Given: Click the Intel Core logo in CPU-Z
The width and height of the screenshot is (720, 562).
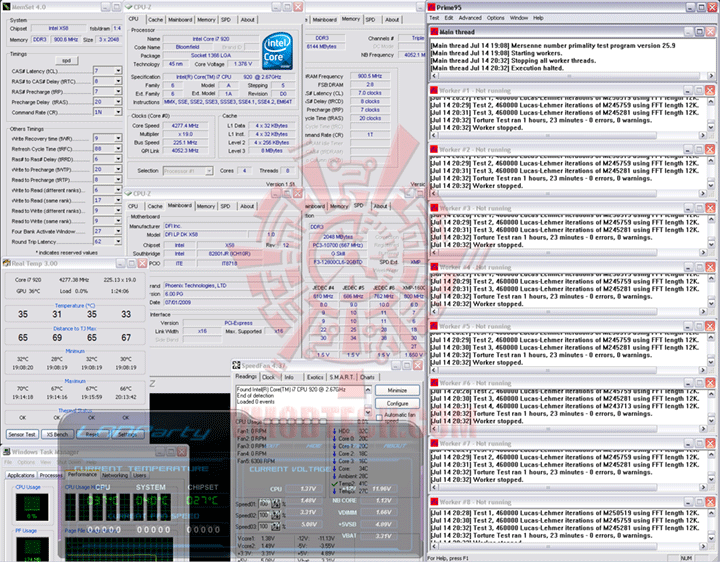Looking at the screenshot, I should click(277, 51).
